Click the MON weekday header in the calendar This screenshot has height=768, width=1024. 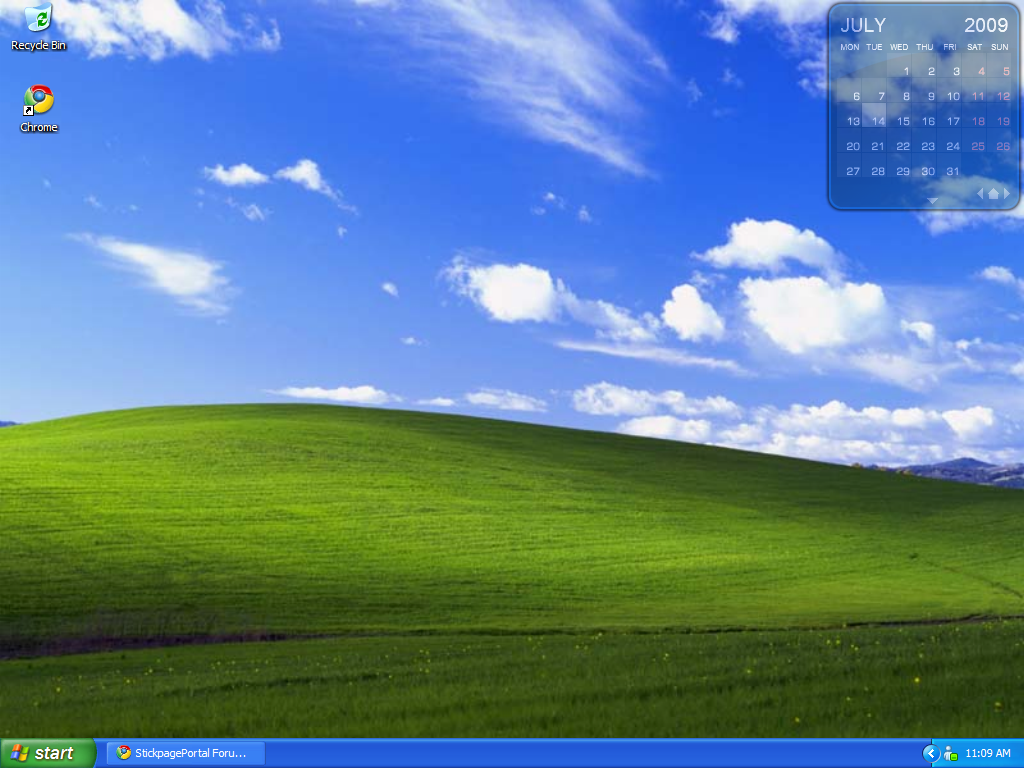[850, 47]
